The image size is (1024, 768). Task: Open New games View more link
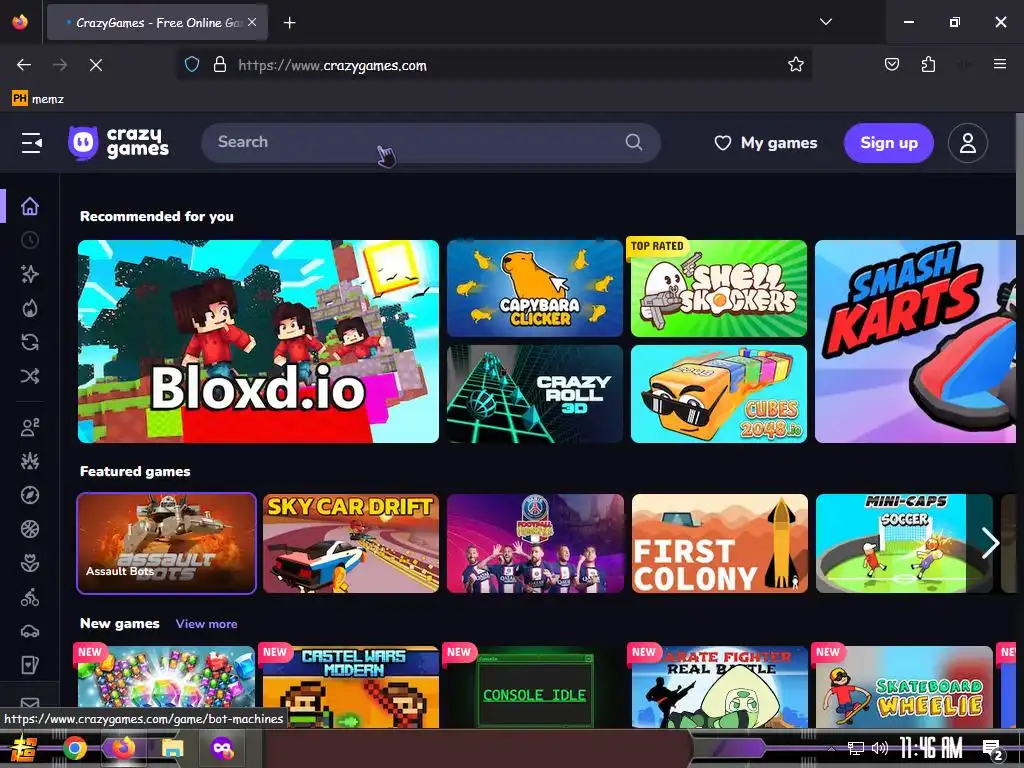click(206, 624)
